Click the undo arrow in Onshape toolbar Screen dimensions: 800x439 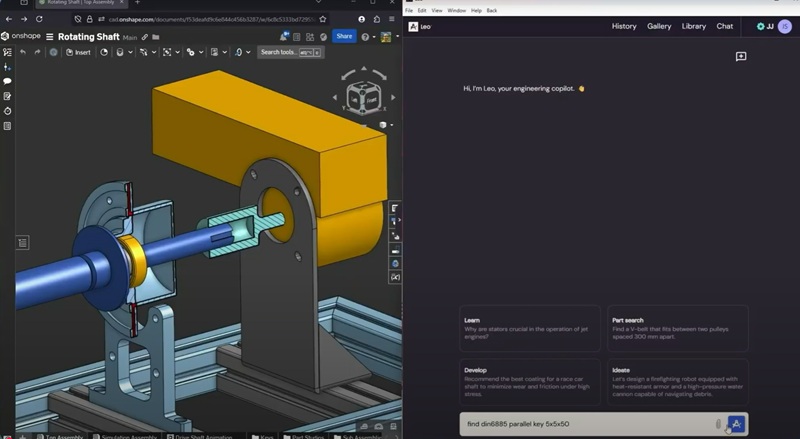(x=23, y=52)
